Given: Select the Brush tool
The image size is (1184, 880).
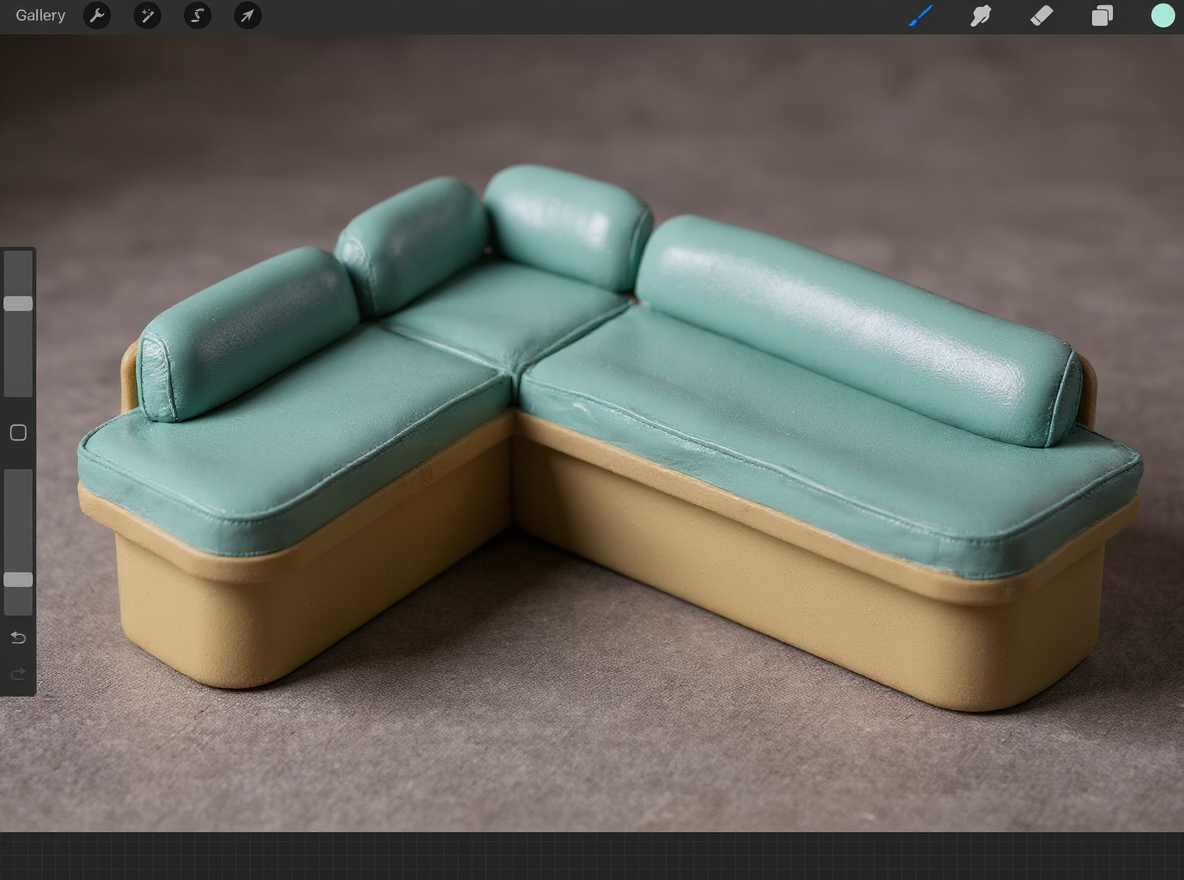Looking at the screenshot, I should pyautogui.click(x=920, y=16).
